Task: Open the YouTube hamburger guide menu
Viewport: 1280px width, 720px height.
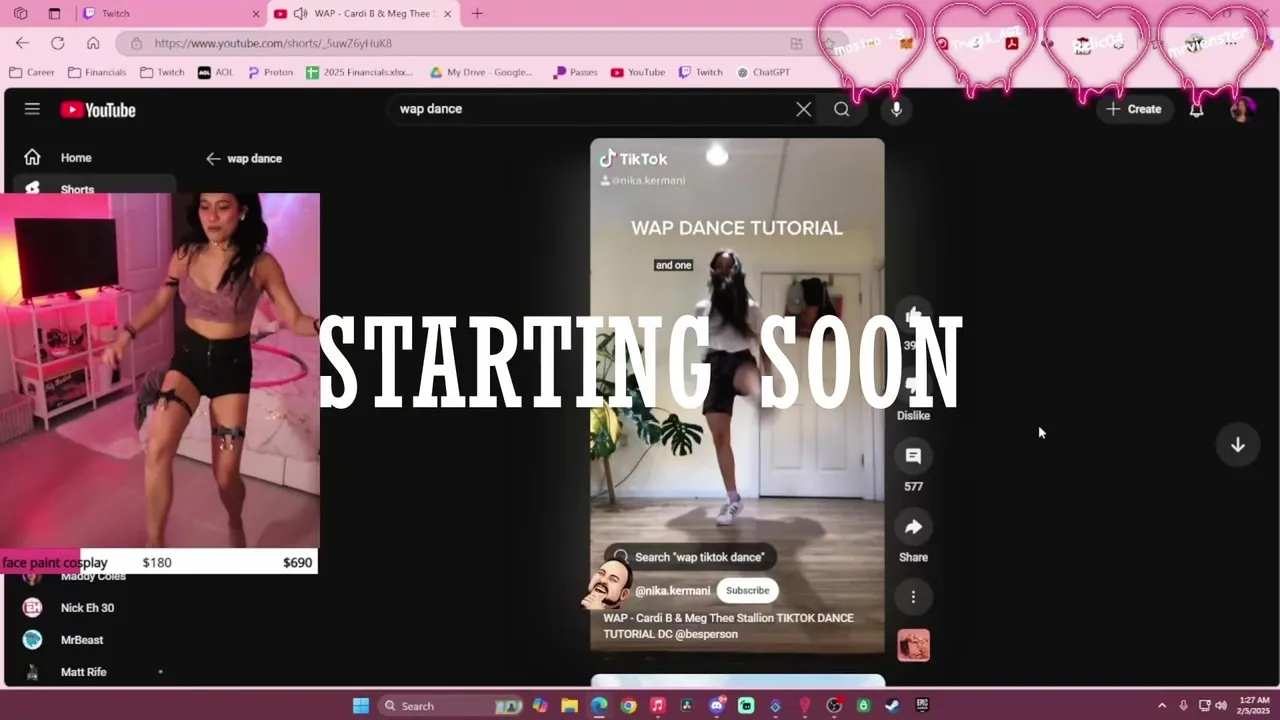Action: coord(32,109)
